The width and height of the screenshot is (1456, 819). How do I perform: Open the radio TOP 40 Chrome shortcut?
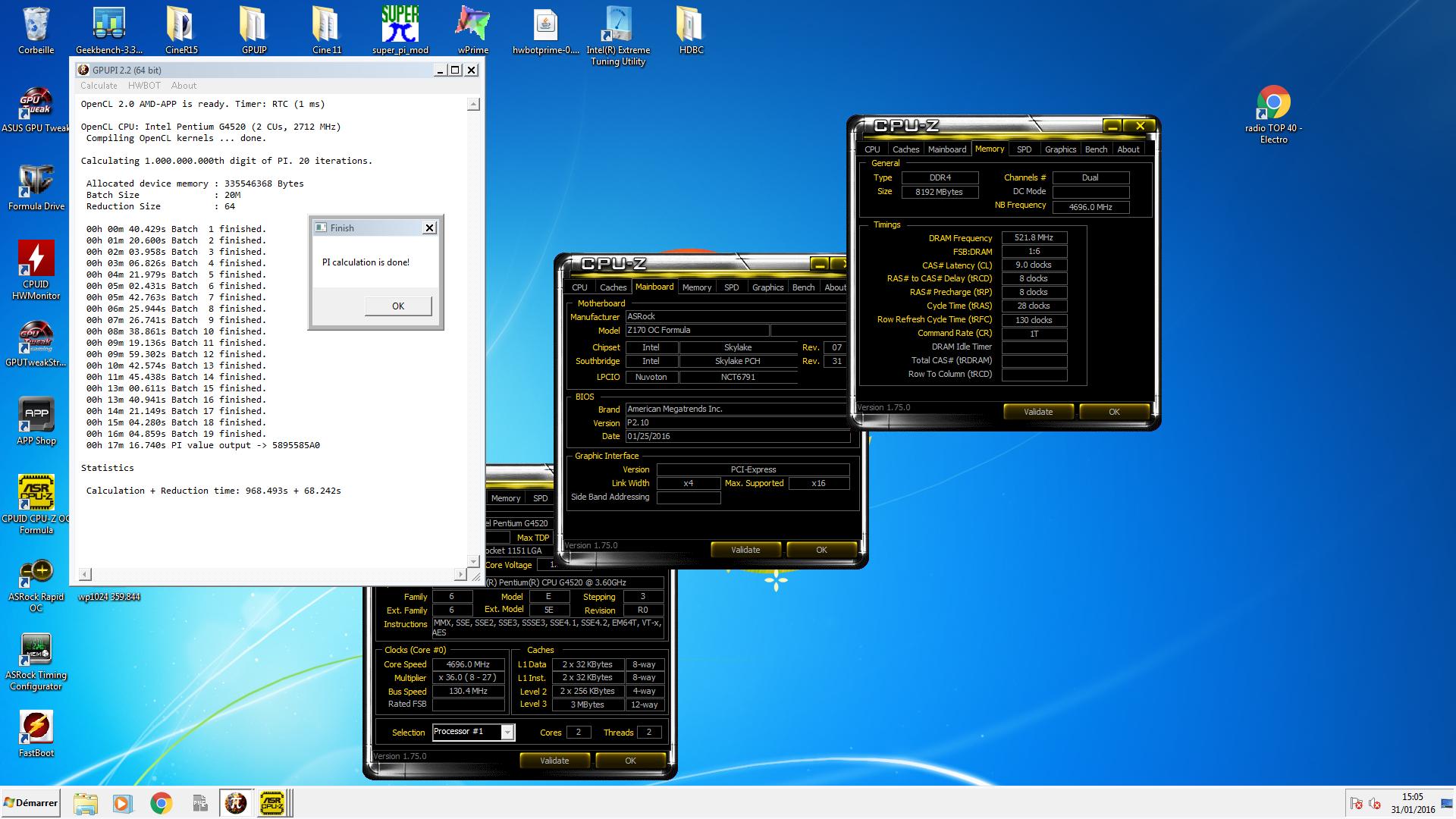click(1273, 115)
